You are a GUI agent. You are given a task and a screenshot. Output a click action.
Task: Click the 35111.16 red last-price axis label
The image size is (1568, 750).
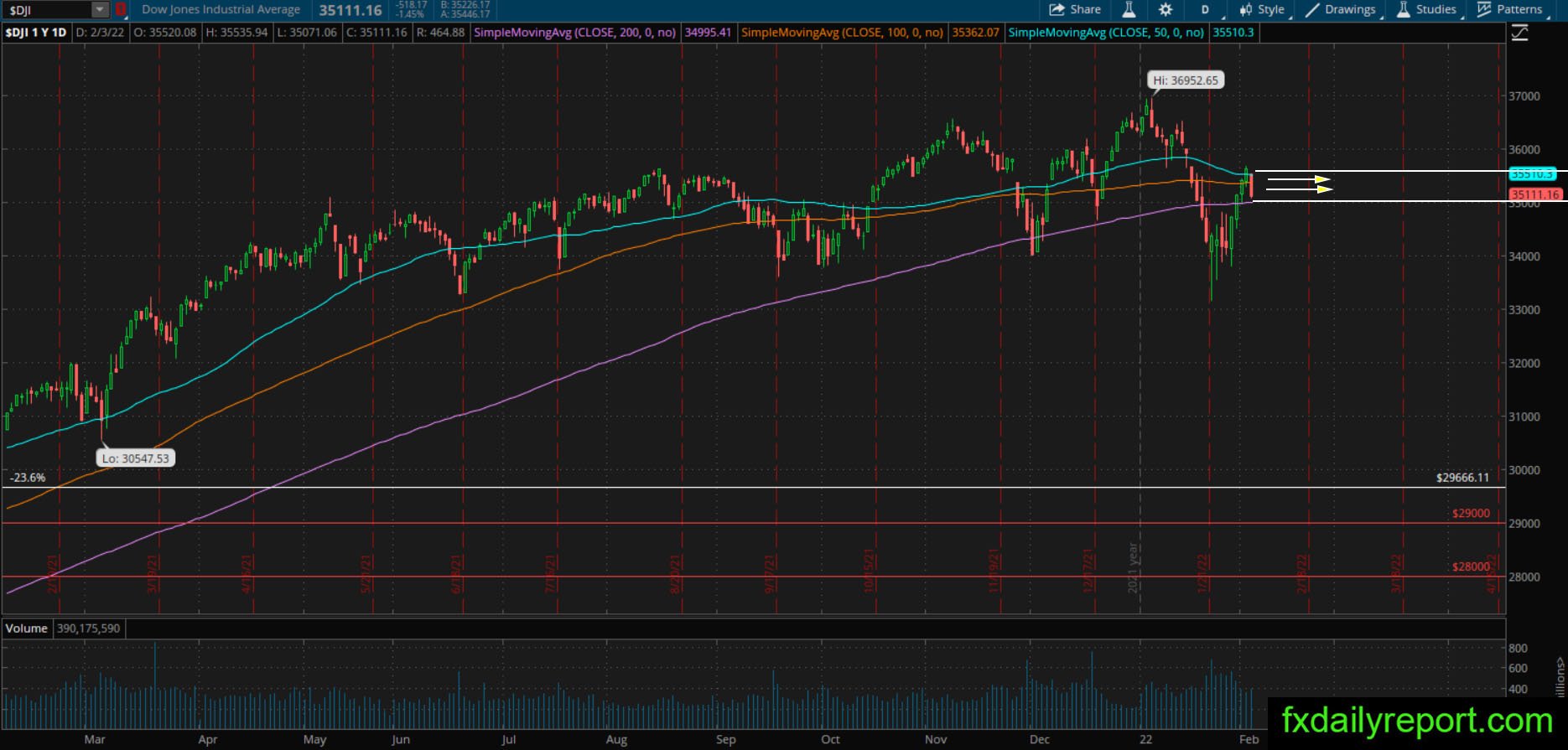[x=1534, y=194]
